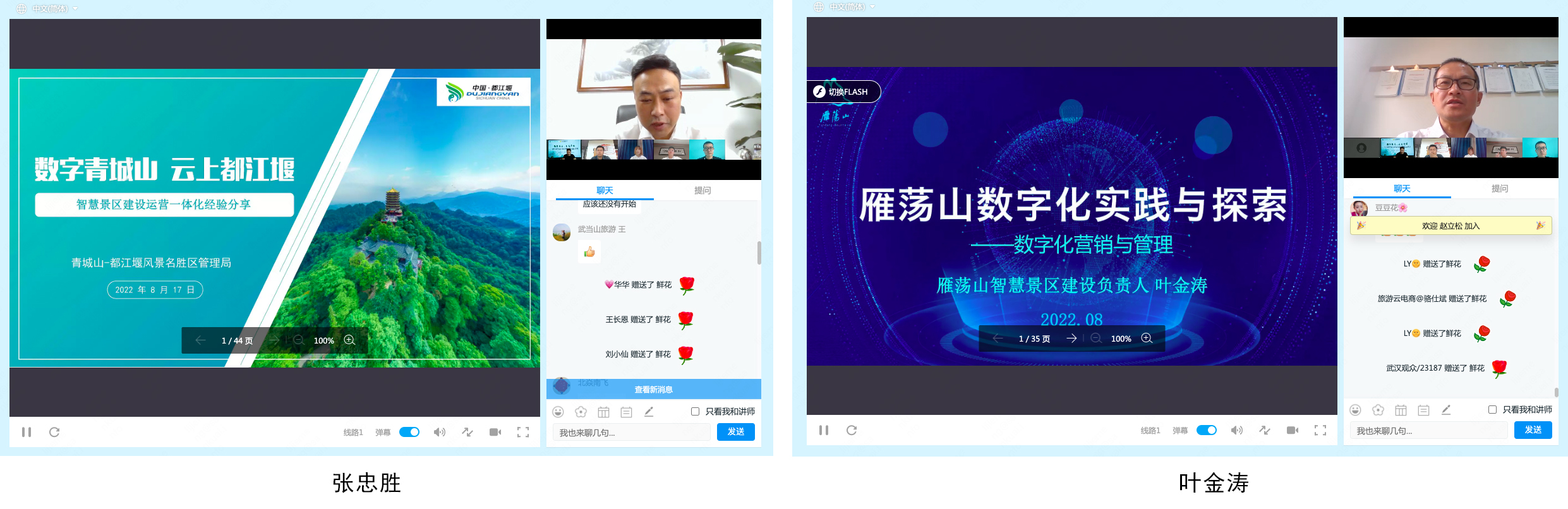Check 只看我和讲师 in 叶金涛 chat
Viewport: 1568px width, 509px height.
[x=1492, y=410]
